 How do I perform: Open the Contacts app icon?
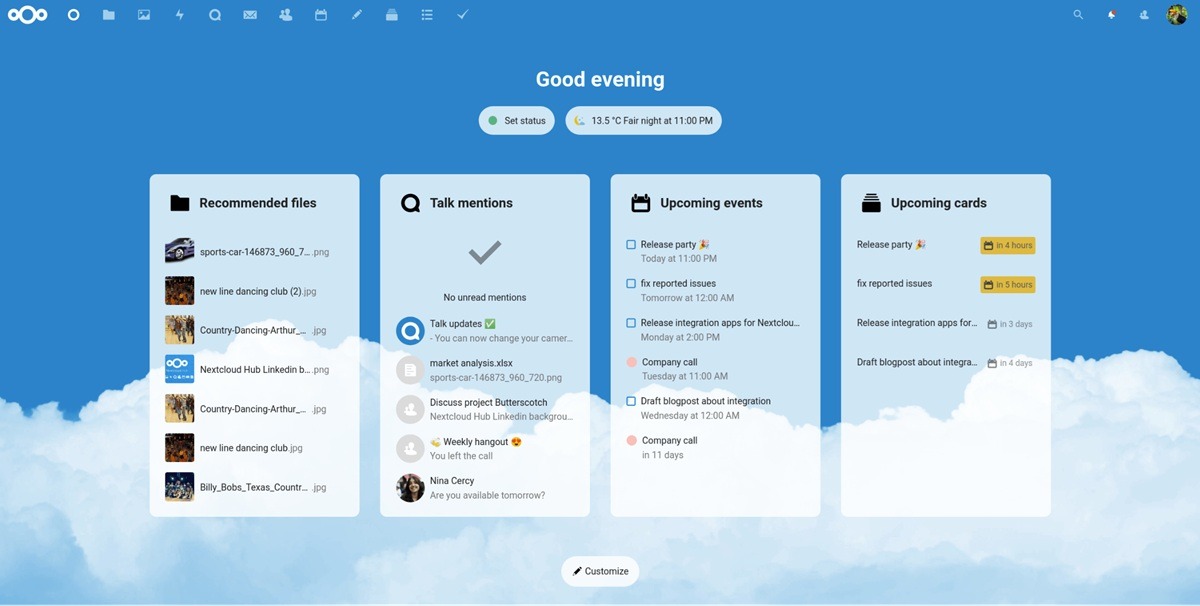click(x=286, y=15)
